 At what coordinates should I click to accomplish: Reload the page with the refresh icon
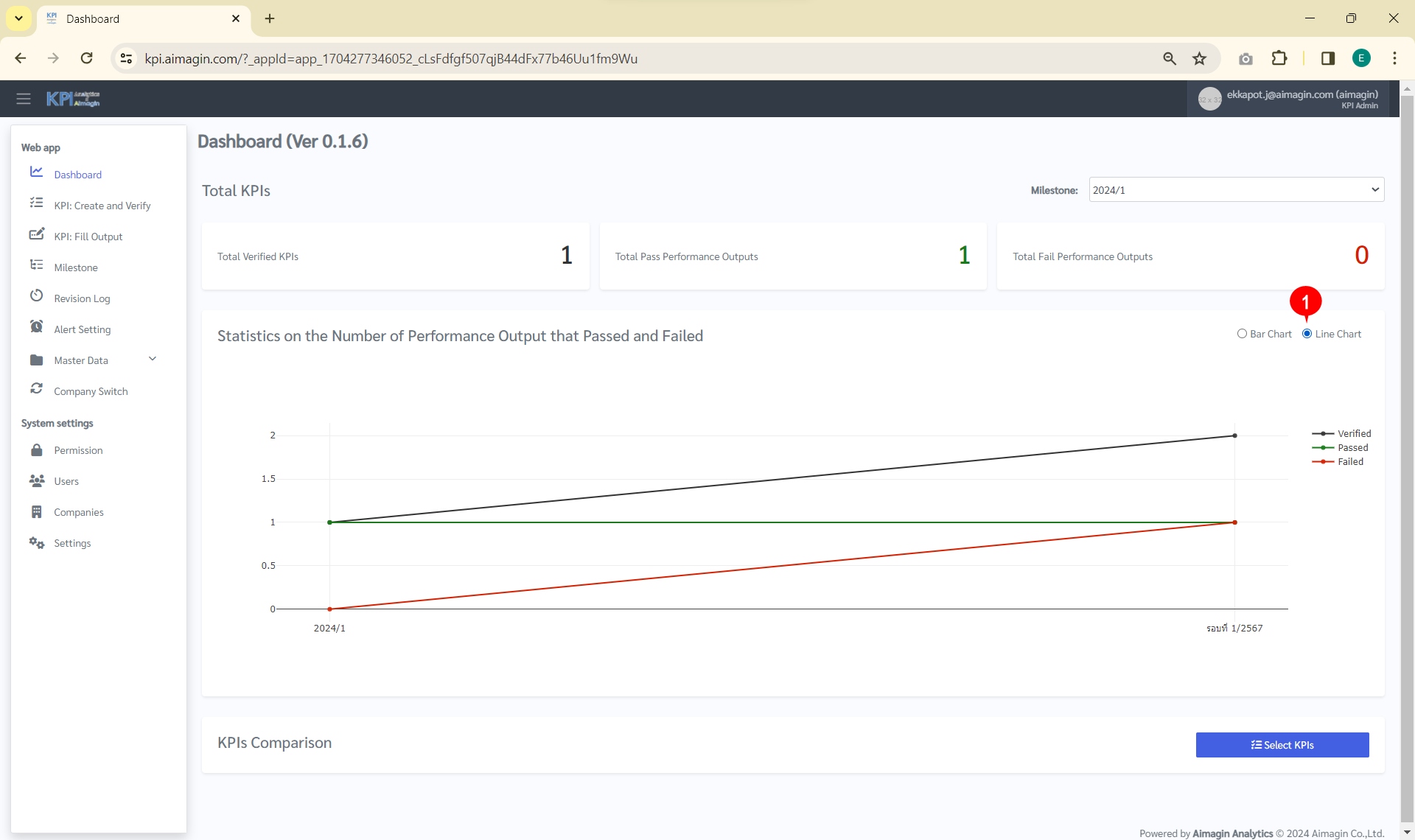point(86,58)
